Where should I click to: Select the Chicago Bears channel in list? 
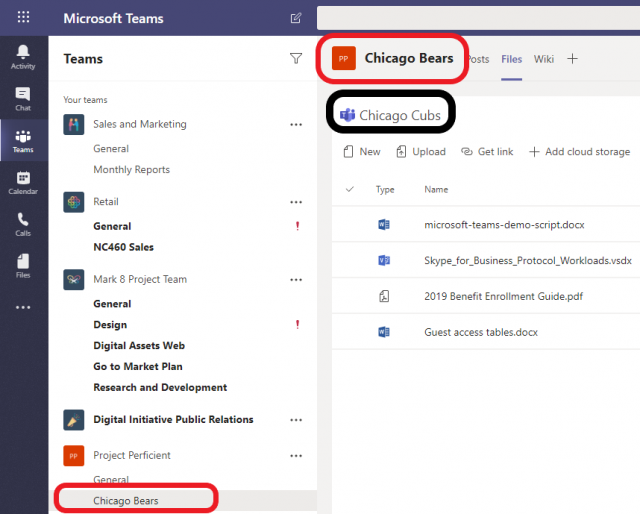pyautogui.click(x=126, y=501)
